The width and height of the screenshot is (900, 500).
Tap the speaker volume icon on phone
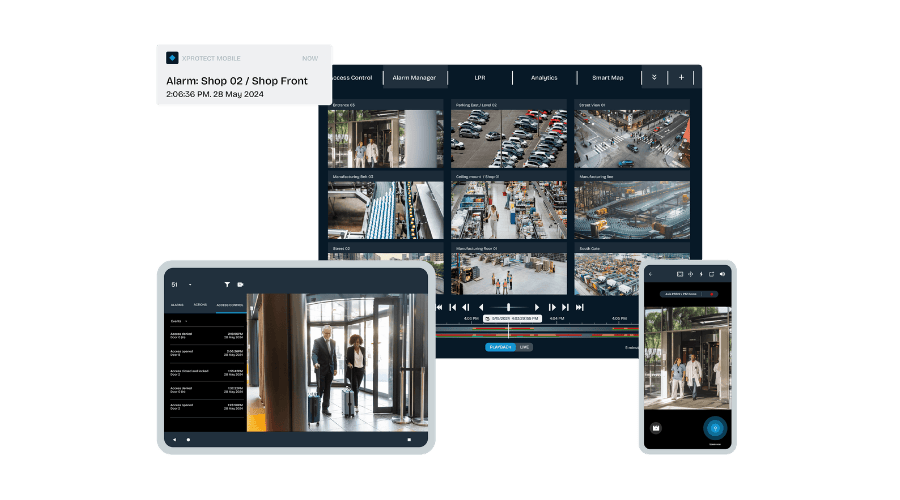723,273
